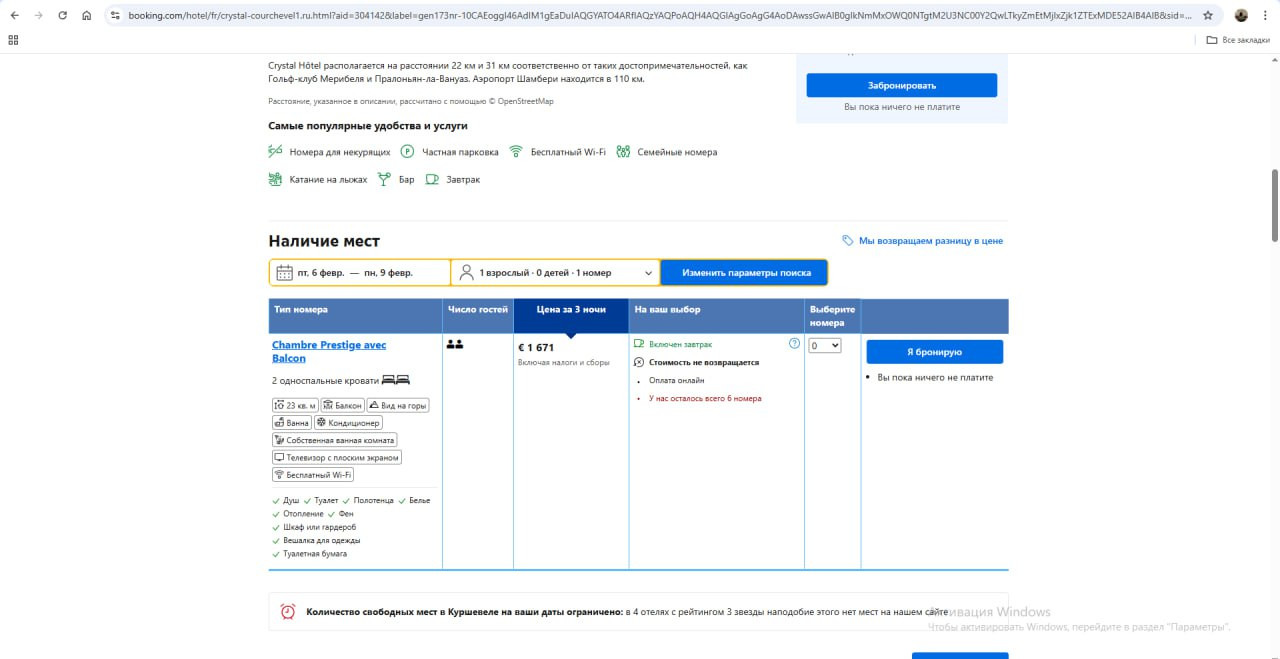
Task: Click the calendar icon in date field
Action: [x=284, y=273]
